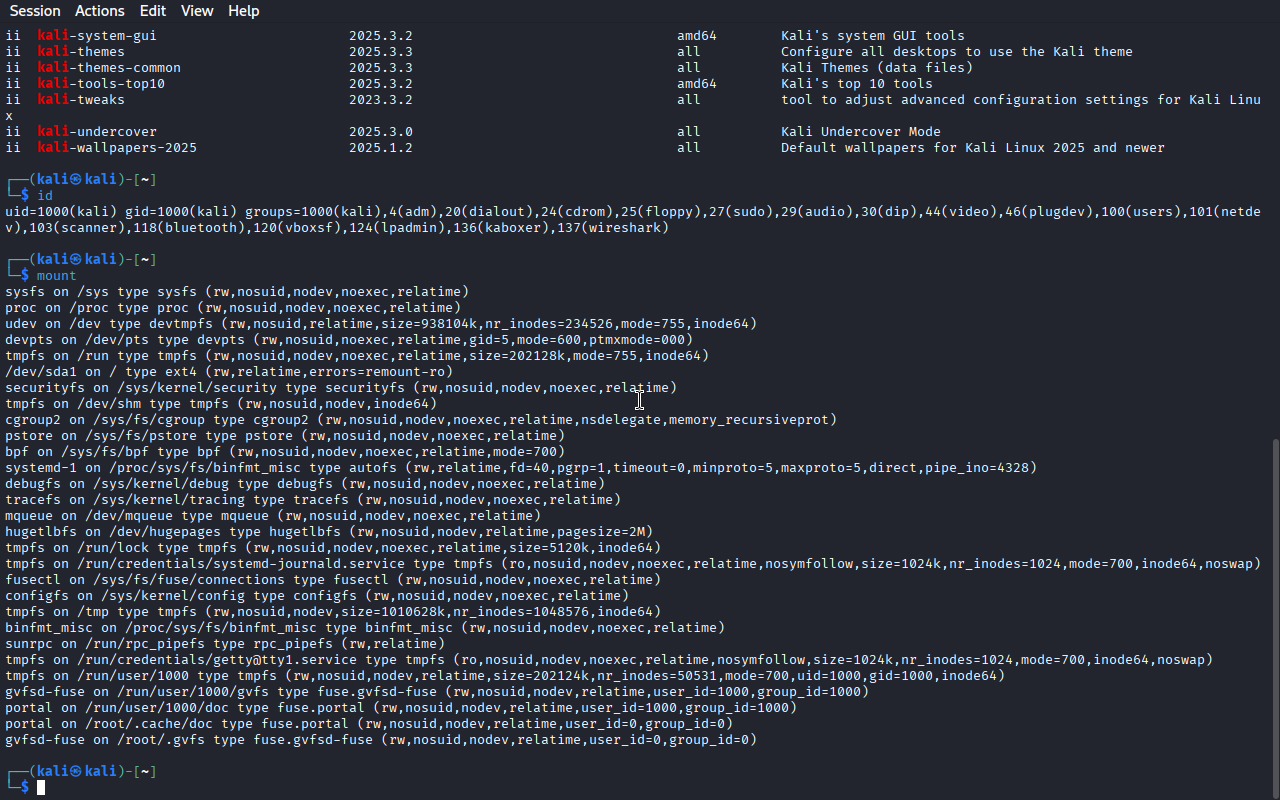
Task: Open the Help menu
Action: (243, 11)
